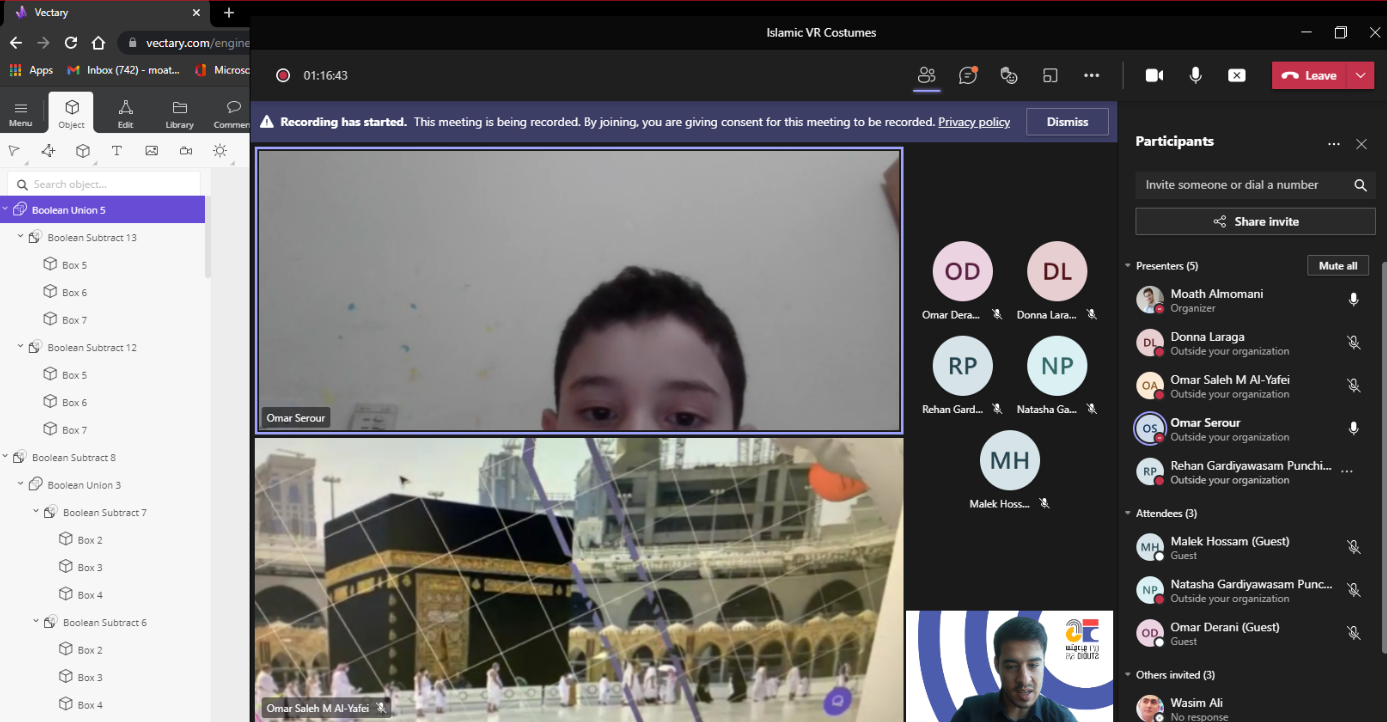Open the breakout rooms icon in Teams
This screenshot has width=1387, height=722.
1050,75
